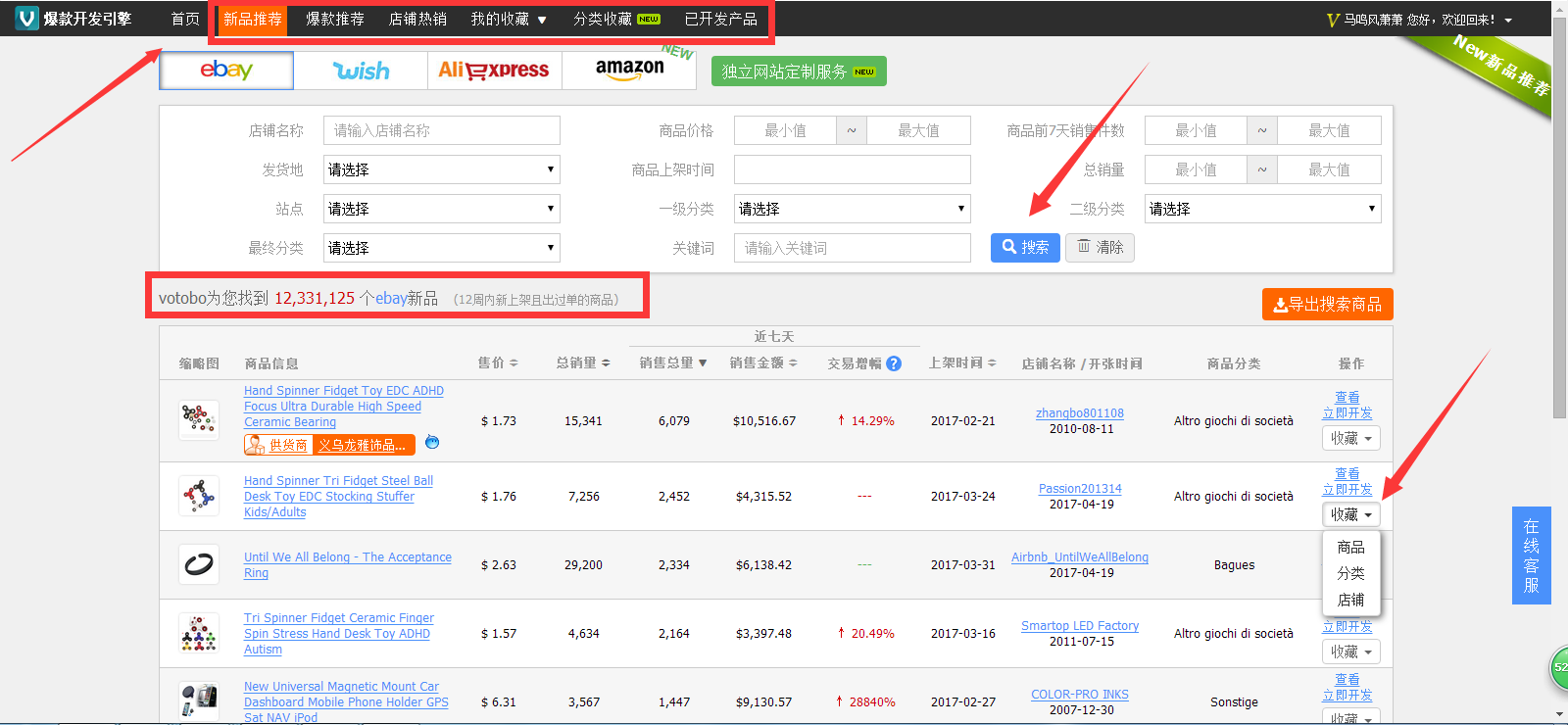Sort by 上架时间 column

point(962,363)
